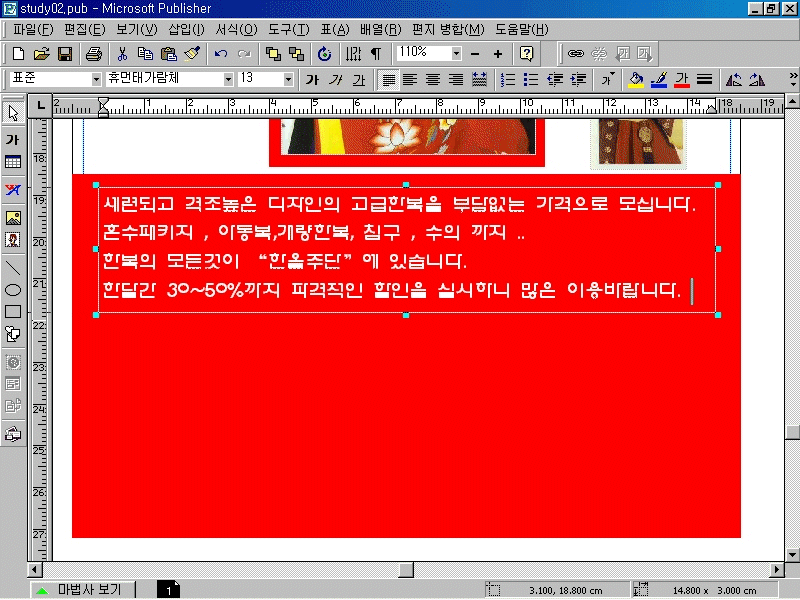The image size is (800, 600).
Task: Undo the last action
Action: point(220,54)
